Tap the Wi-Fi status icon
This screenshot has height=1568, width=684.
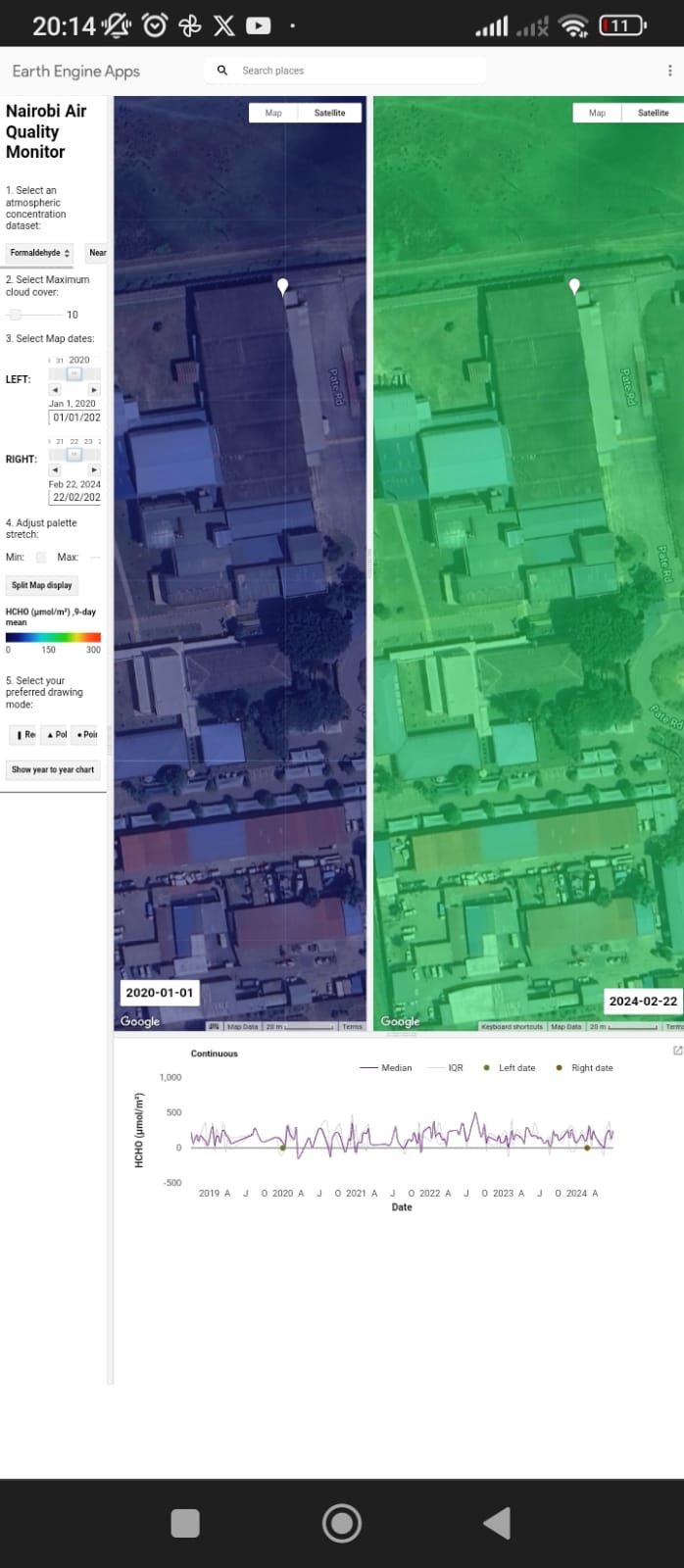(574, 26)
